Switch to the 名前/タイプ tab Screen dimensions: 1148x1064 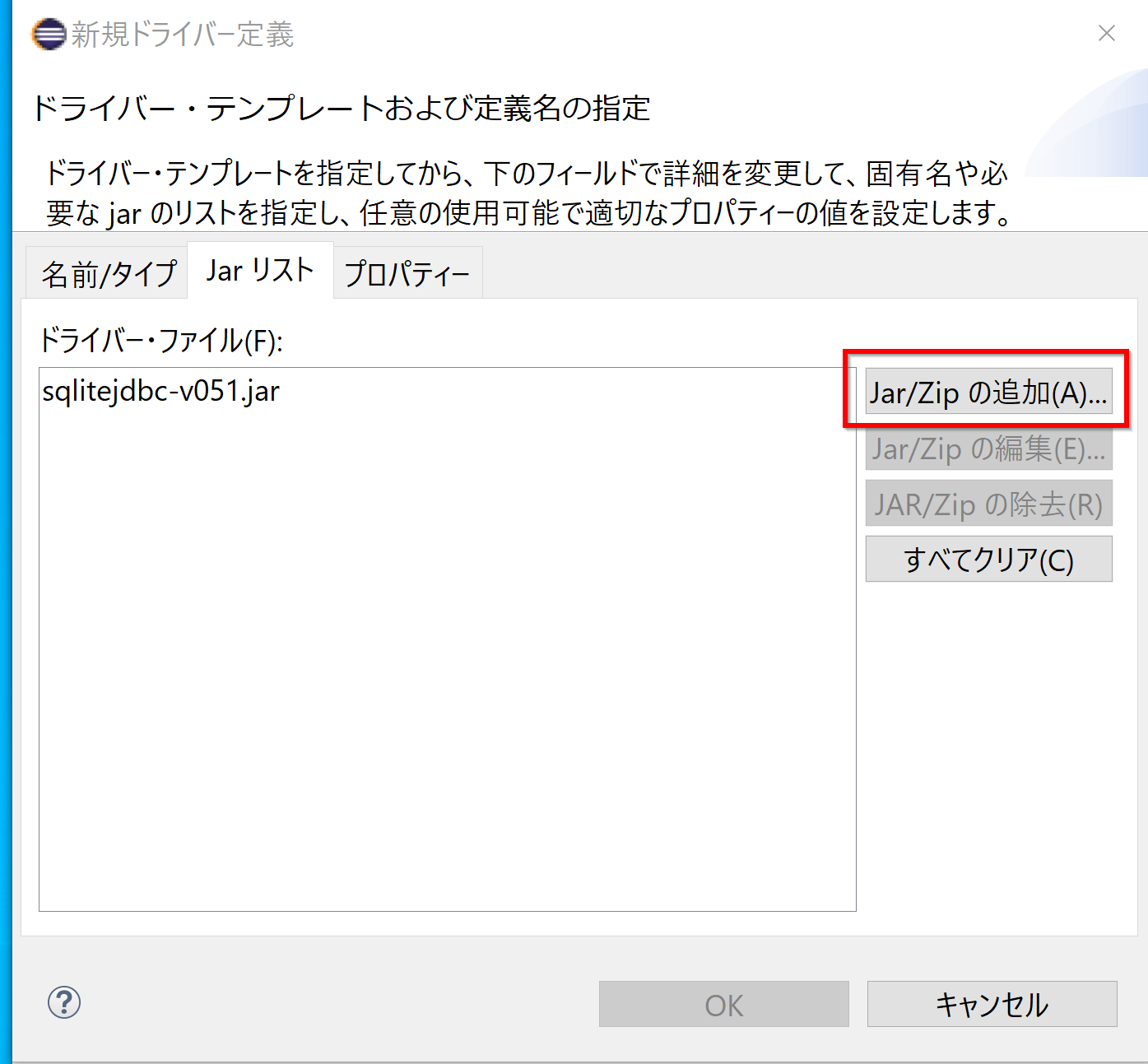(109, 274)
